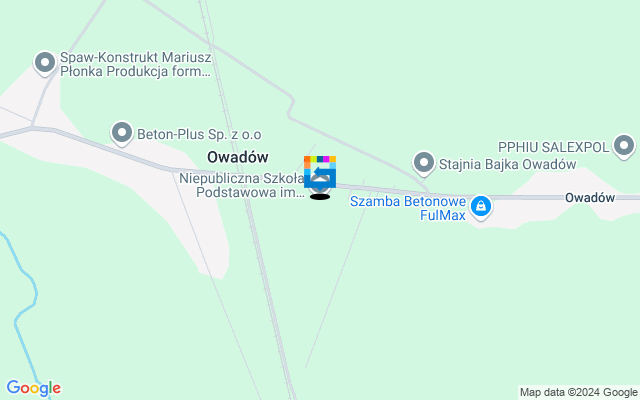Click the Spaw-Konstrukt Mariusz Płonka text label
This screenshot has height=400, width=640.
point(136,64)
